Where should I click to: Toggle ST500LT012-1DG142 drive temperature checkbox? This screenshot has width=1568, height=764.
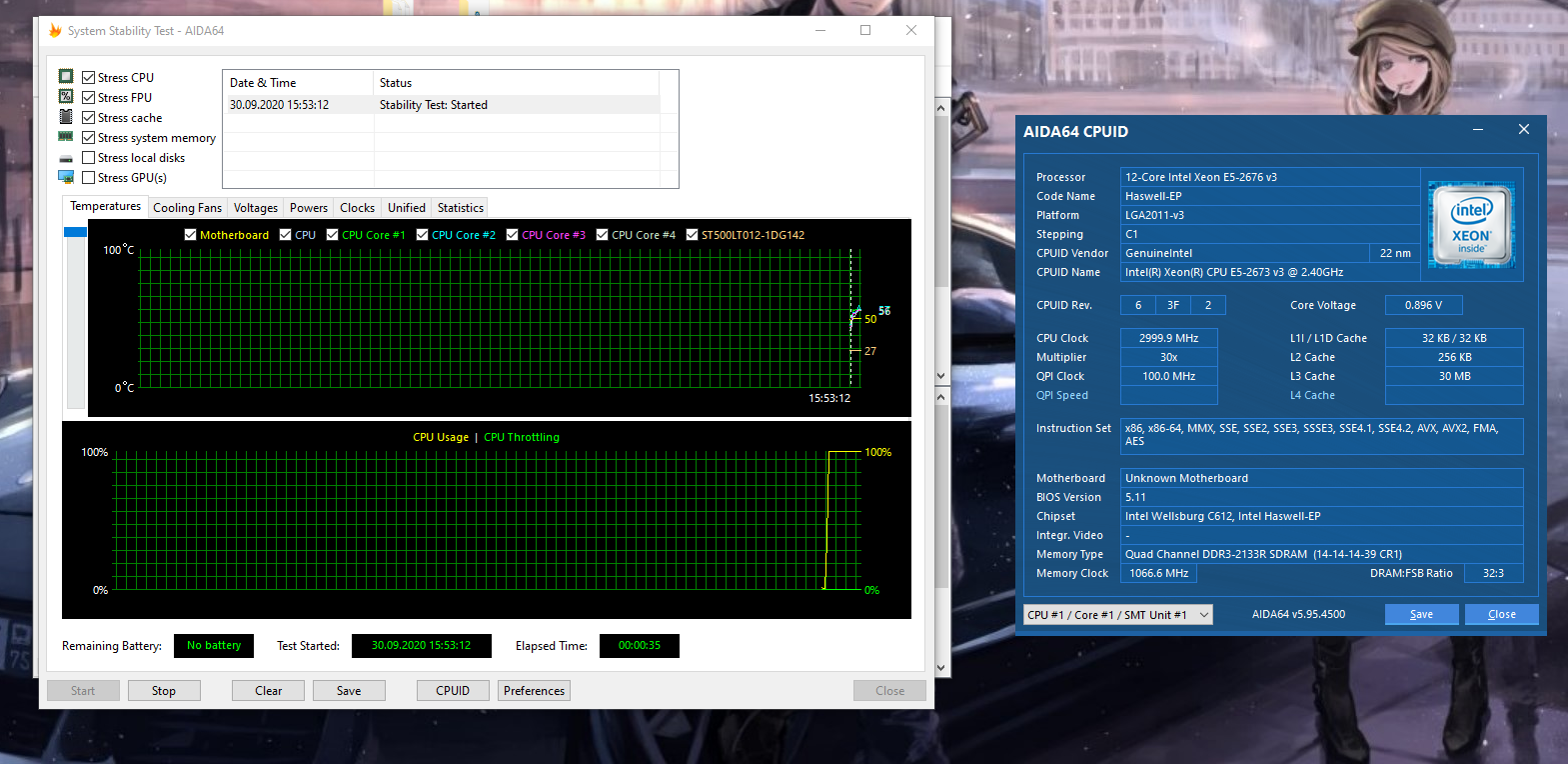tap(692, 235)
